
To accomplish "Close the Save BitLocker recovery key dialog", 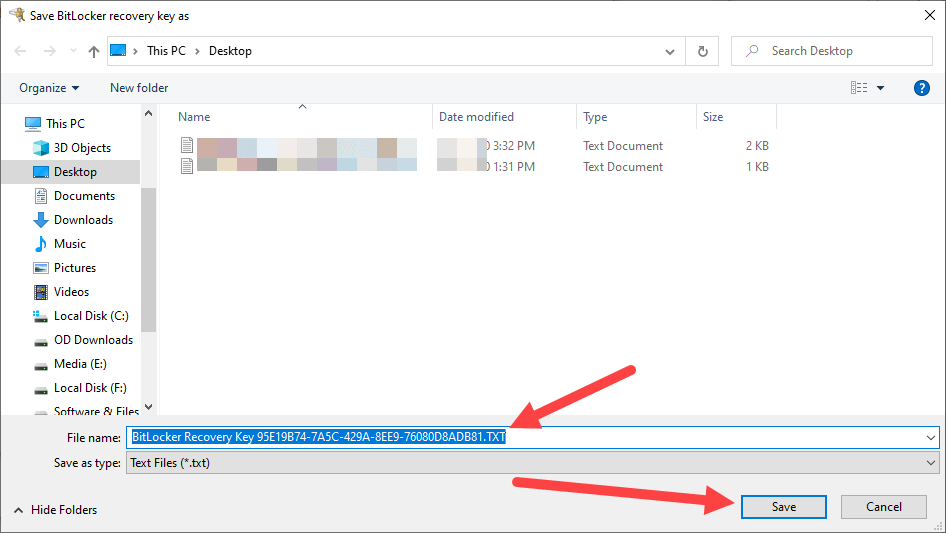I will tap(930, 15).
